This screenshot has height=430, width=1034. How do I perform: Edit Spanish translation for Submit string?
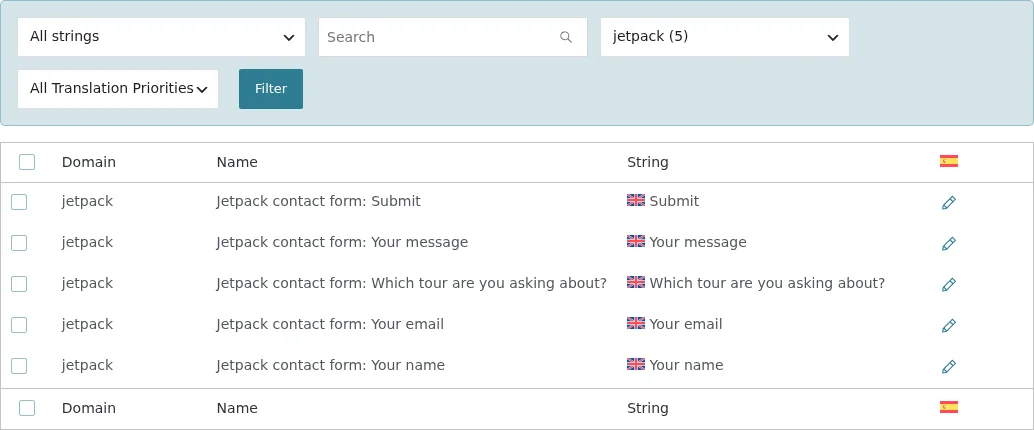948,202
